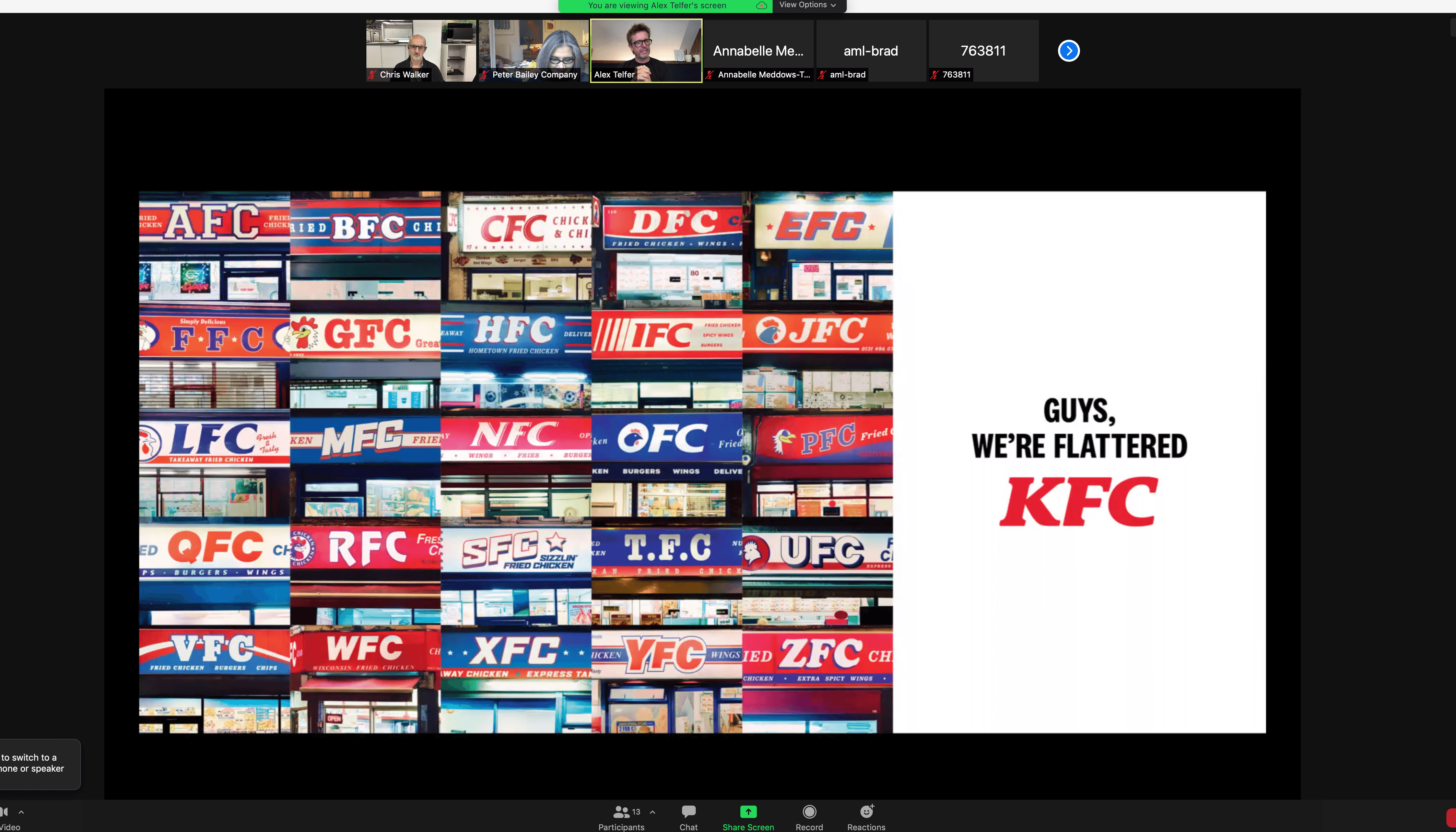The height and width of the screenshot is (832, 1456).
Task: Select Chris Walker's video thumbnail
Action: pyautogui.click(x=421, y=50)
